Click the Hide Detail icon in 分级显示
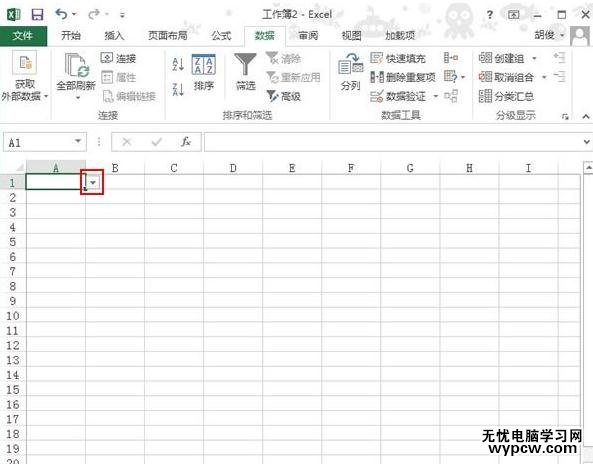This screenshot has height=464, width=593. point(559,77)
